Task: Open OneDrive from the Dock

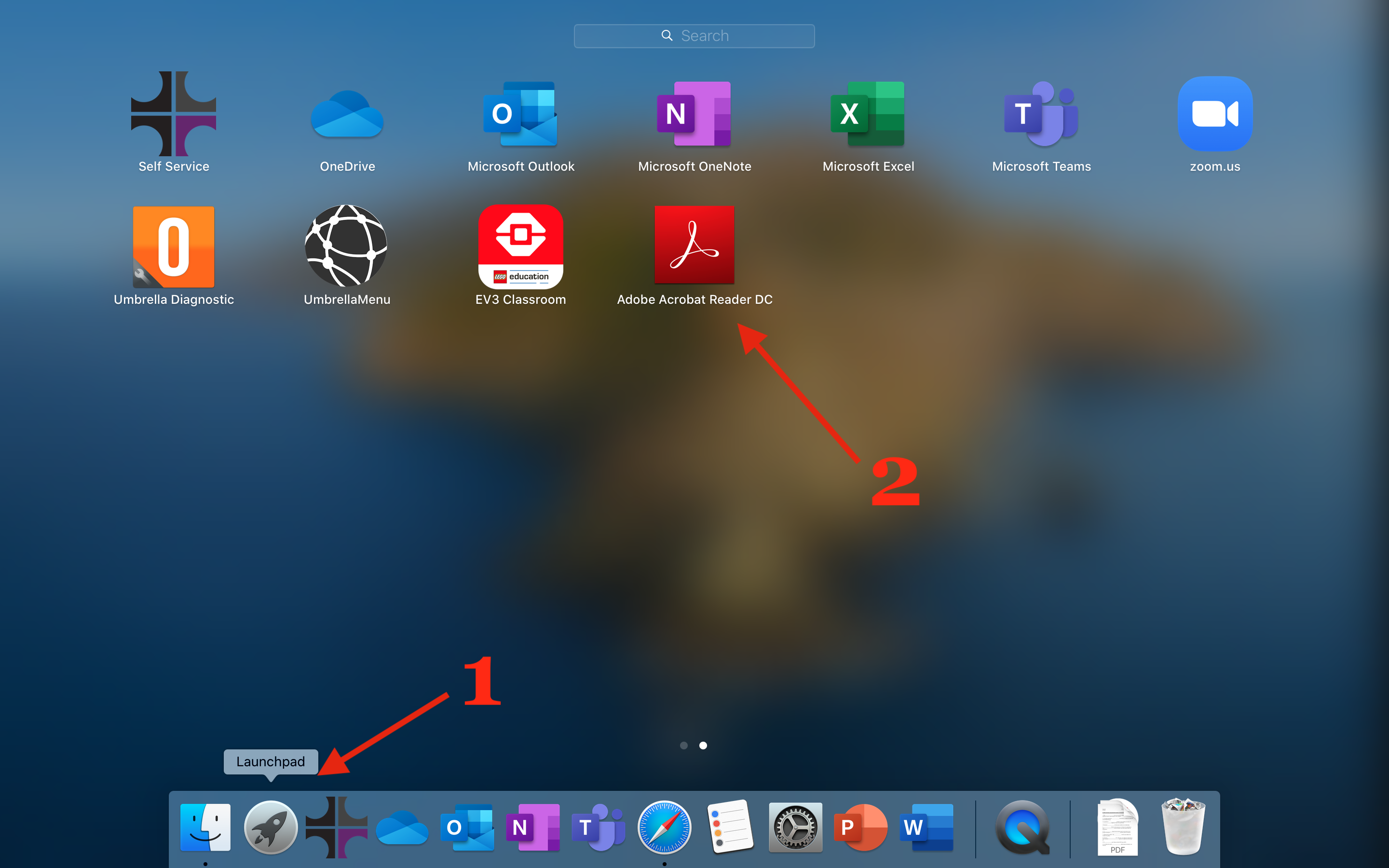Action: coord(402,827)
